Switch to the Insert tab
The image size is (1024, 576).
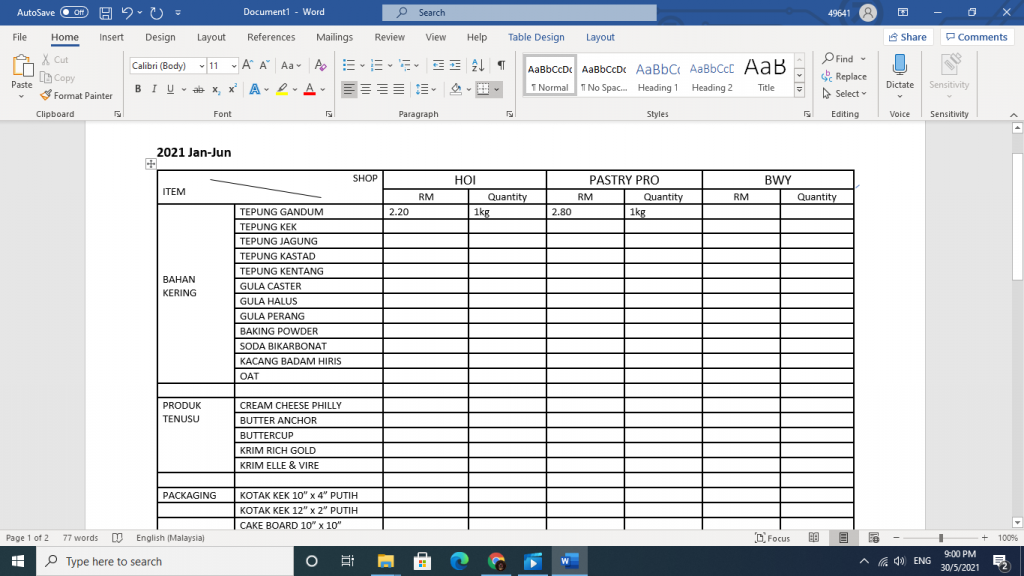(x=111, y=37)
